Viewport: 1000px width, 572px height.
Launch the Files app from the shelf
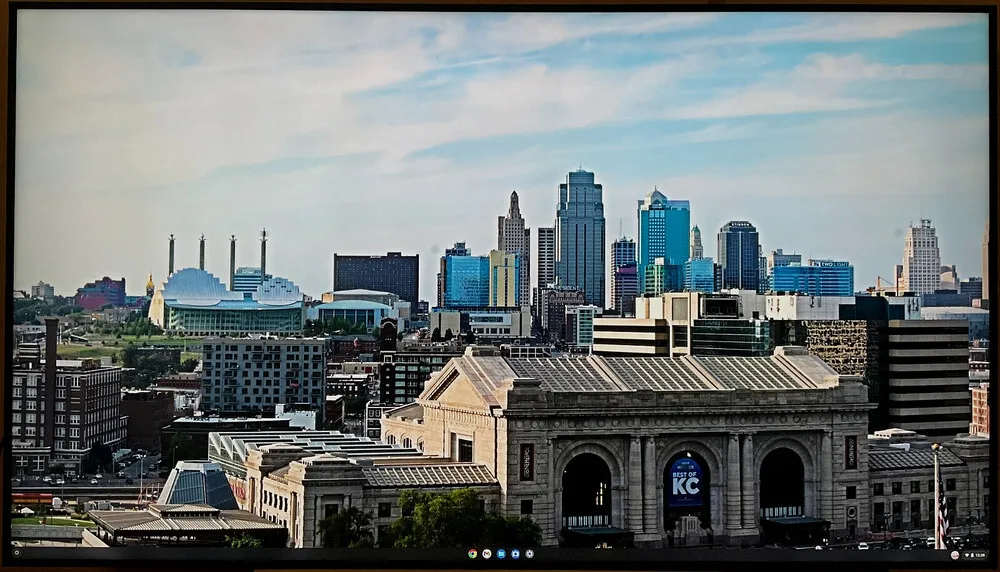pos(501,554)
